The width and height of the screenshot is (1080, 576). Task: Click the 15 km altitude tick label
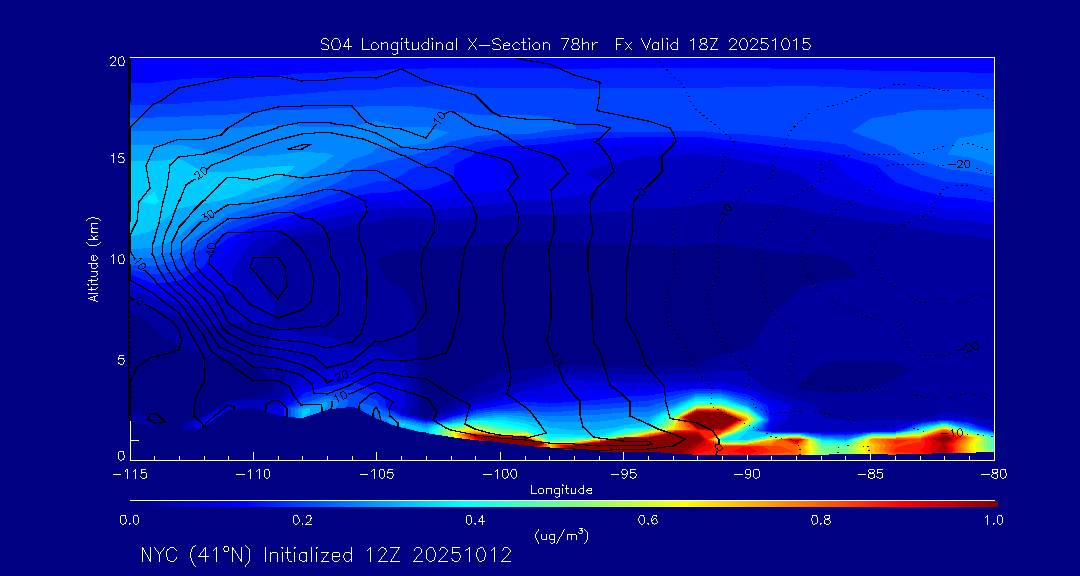click(x=115, y=159)
